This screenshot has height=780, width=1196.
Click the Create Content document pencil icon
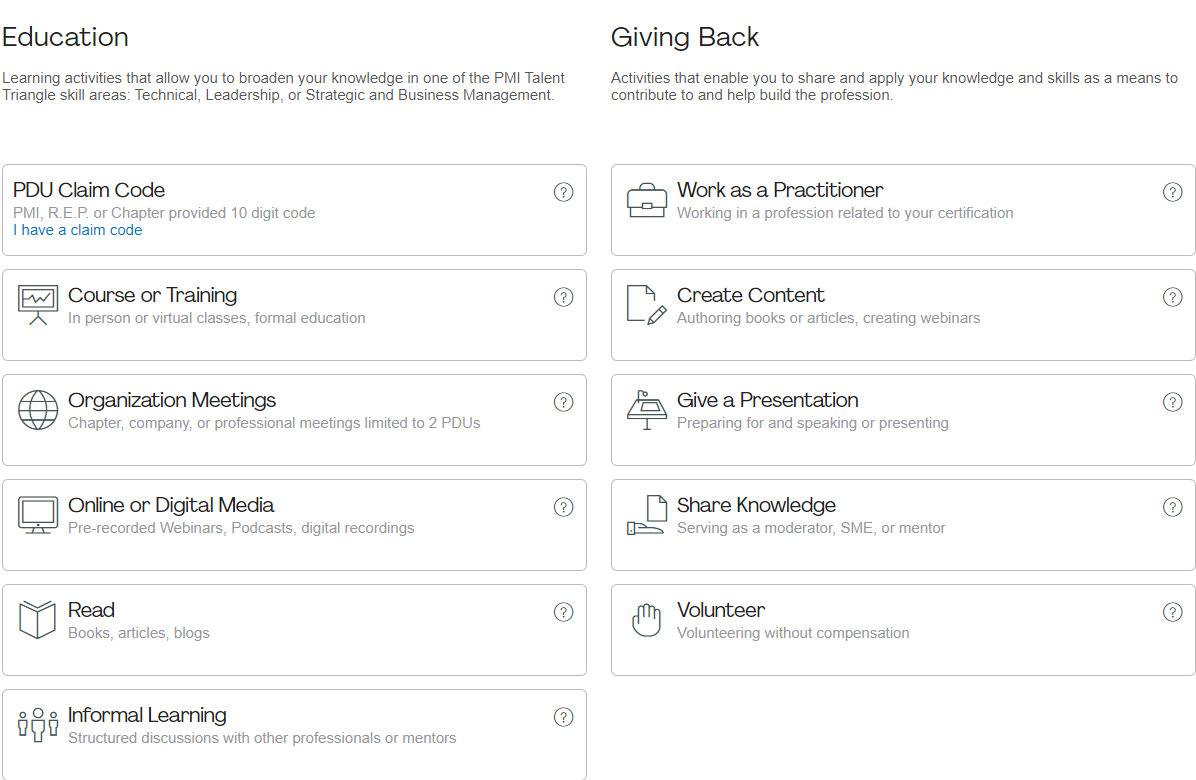click(x=647, y=305)
